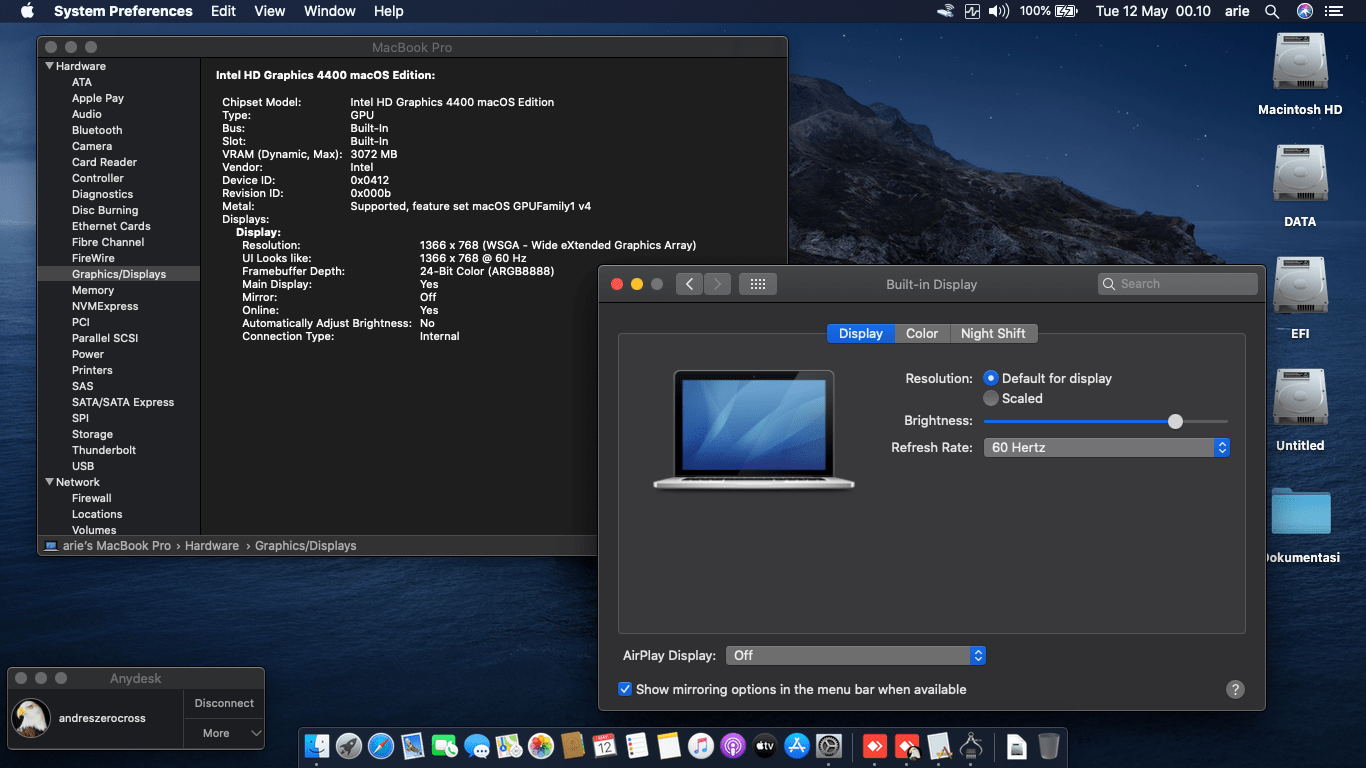Open the Trash in the dock

(x=1048, y=746)
